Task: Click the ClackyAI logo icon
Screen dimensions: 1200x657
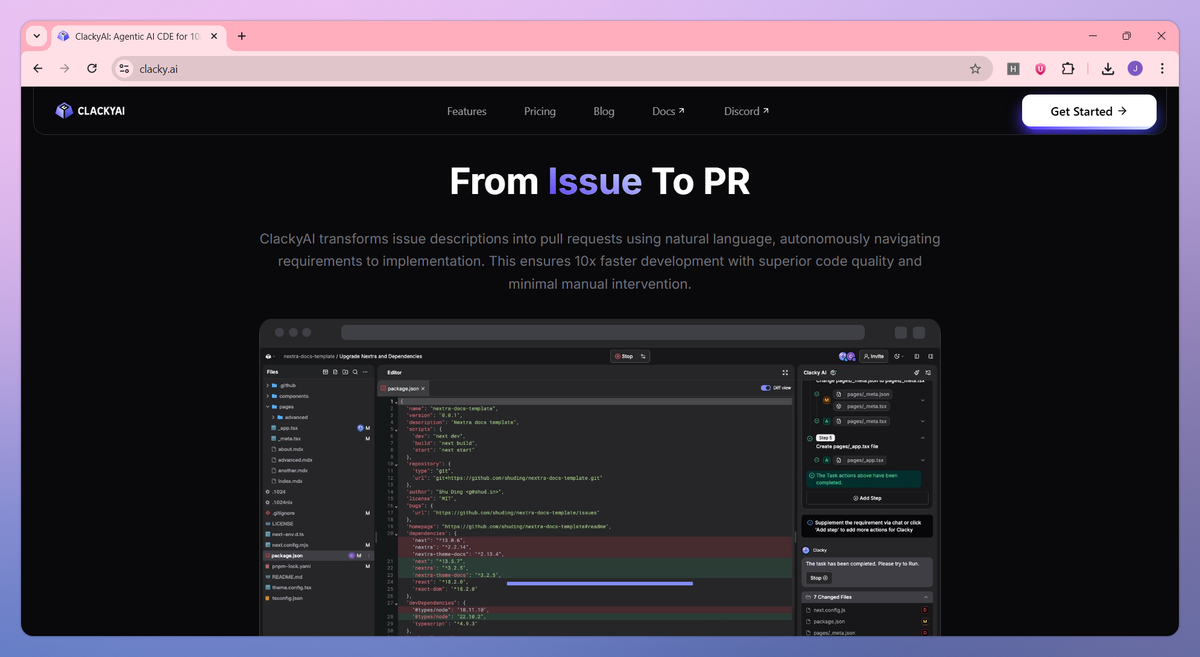Action: tap(64, 111)
